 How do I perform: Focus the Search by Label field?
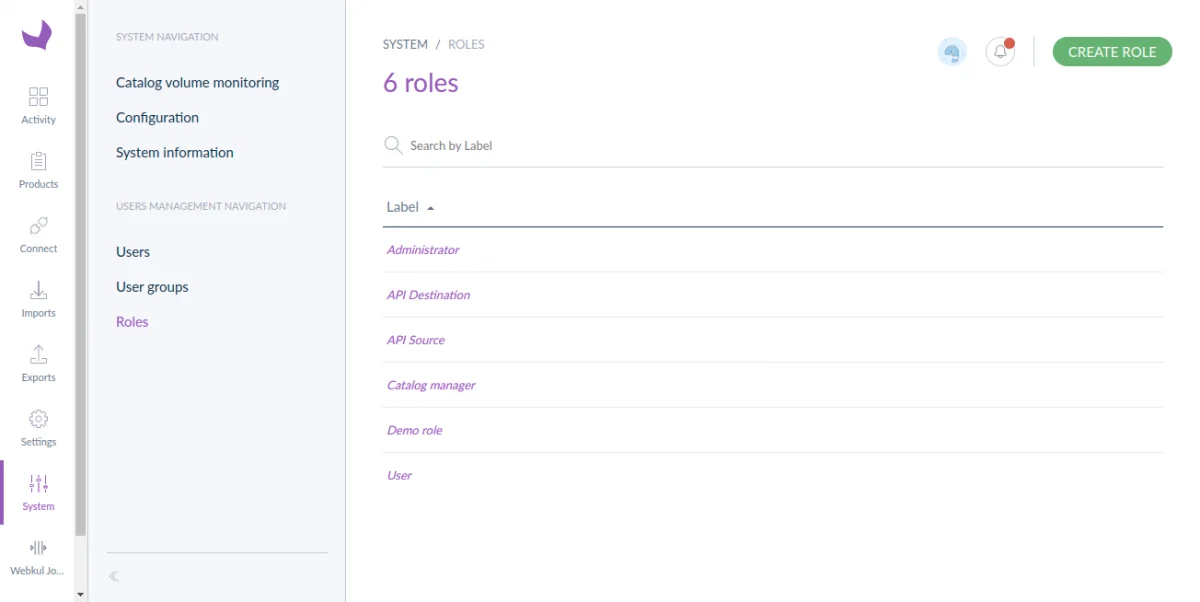click(x=600, y=146)
